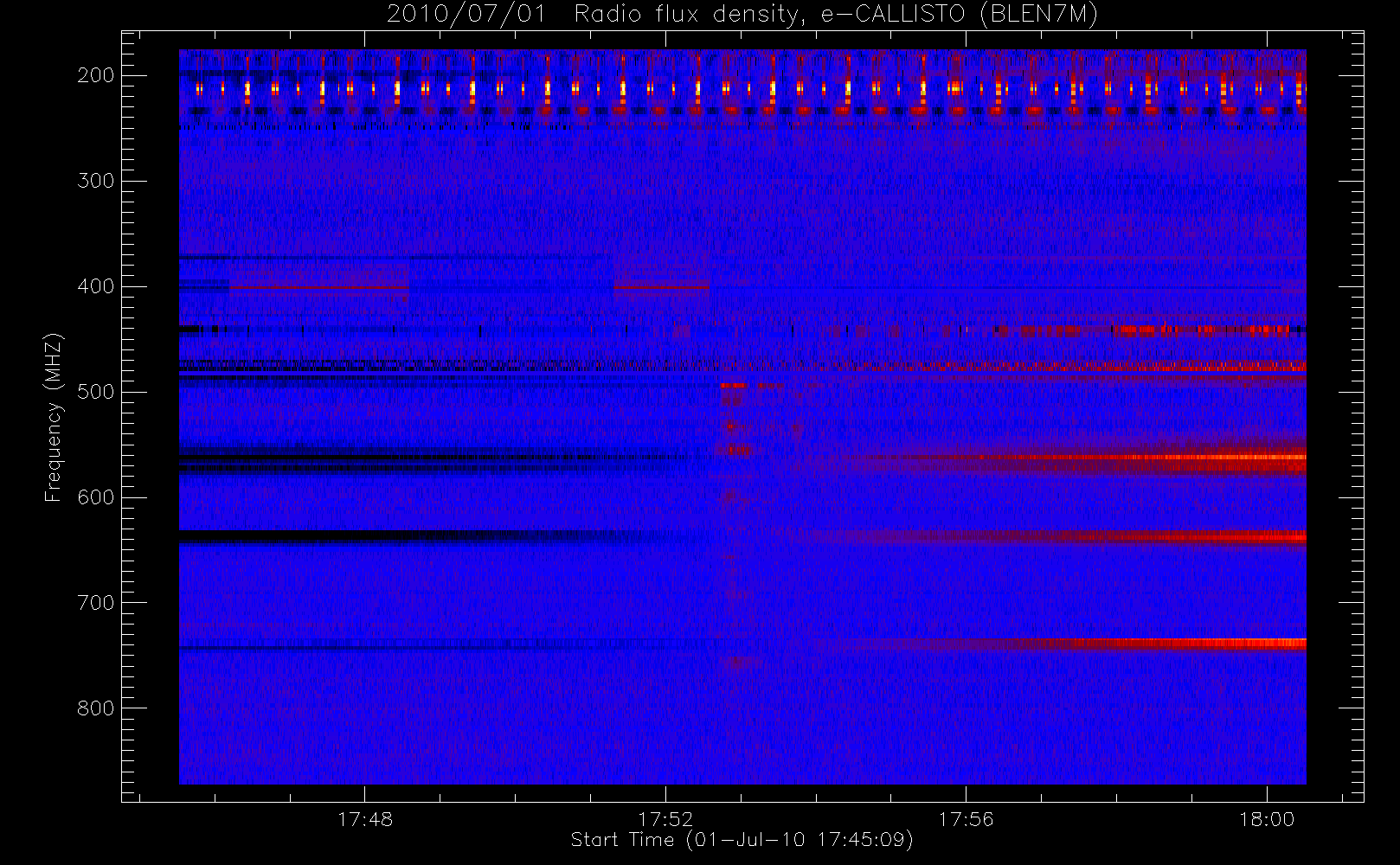This screenshot has width=1400, height=865.
Task: Click the 300 frequency tick label
Action: 95,181
